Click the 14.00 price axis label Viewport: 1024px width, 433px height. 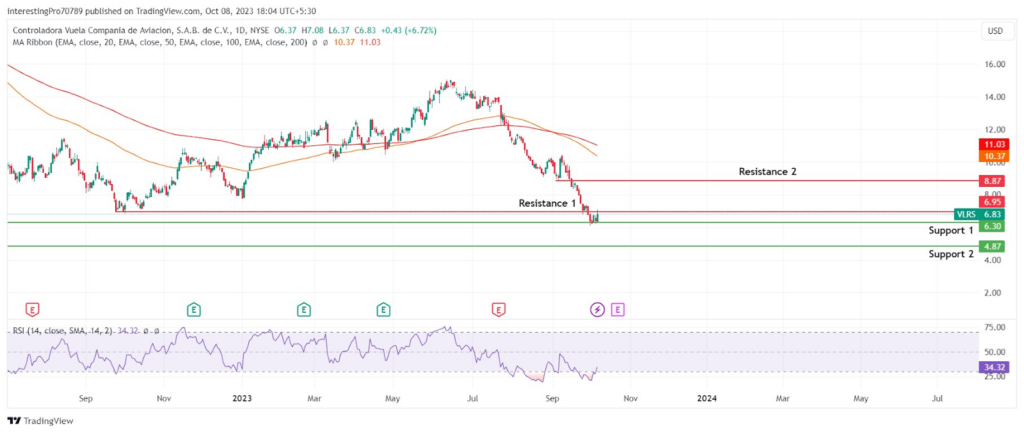coord(995,97)
